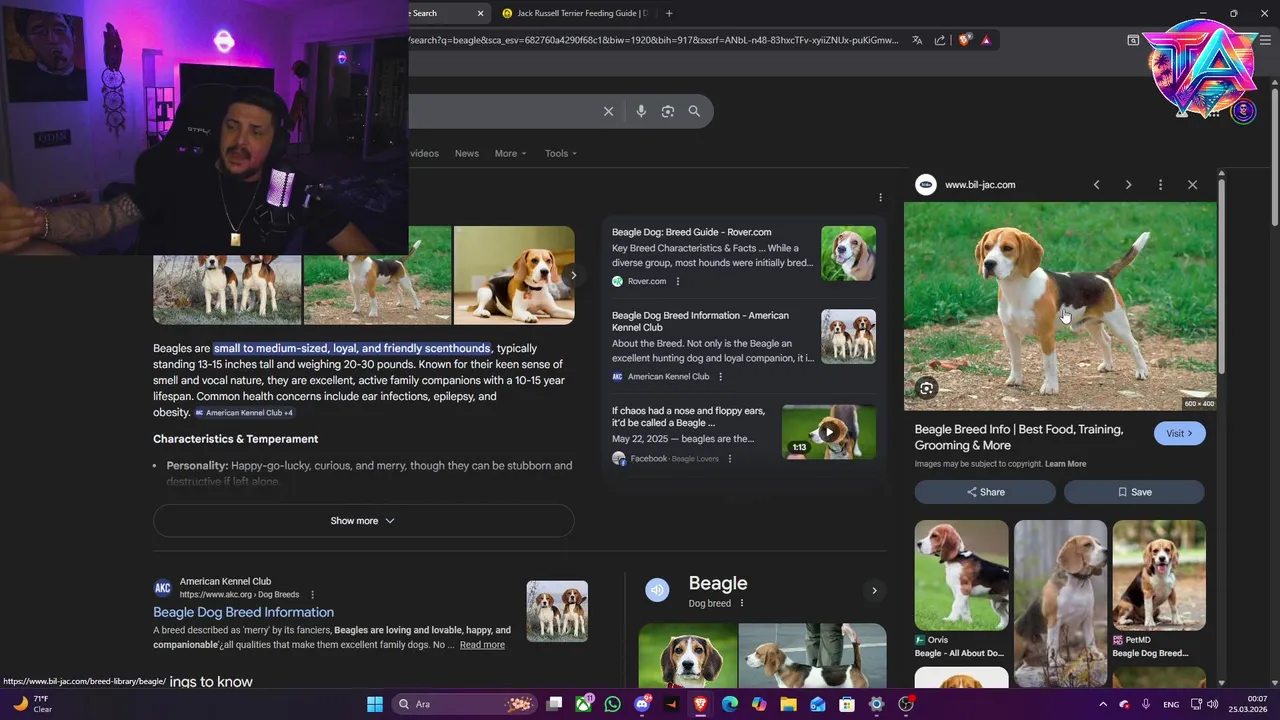
Task: Click Read more in AKC snippet
Action: click(482, 645)
